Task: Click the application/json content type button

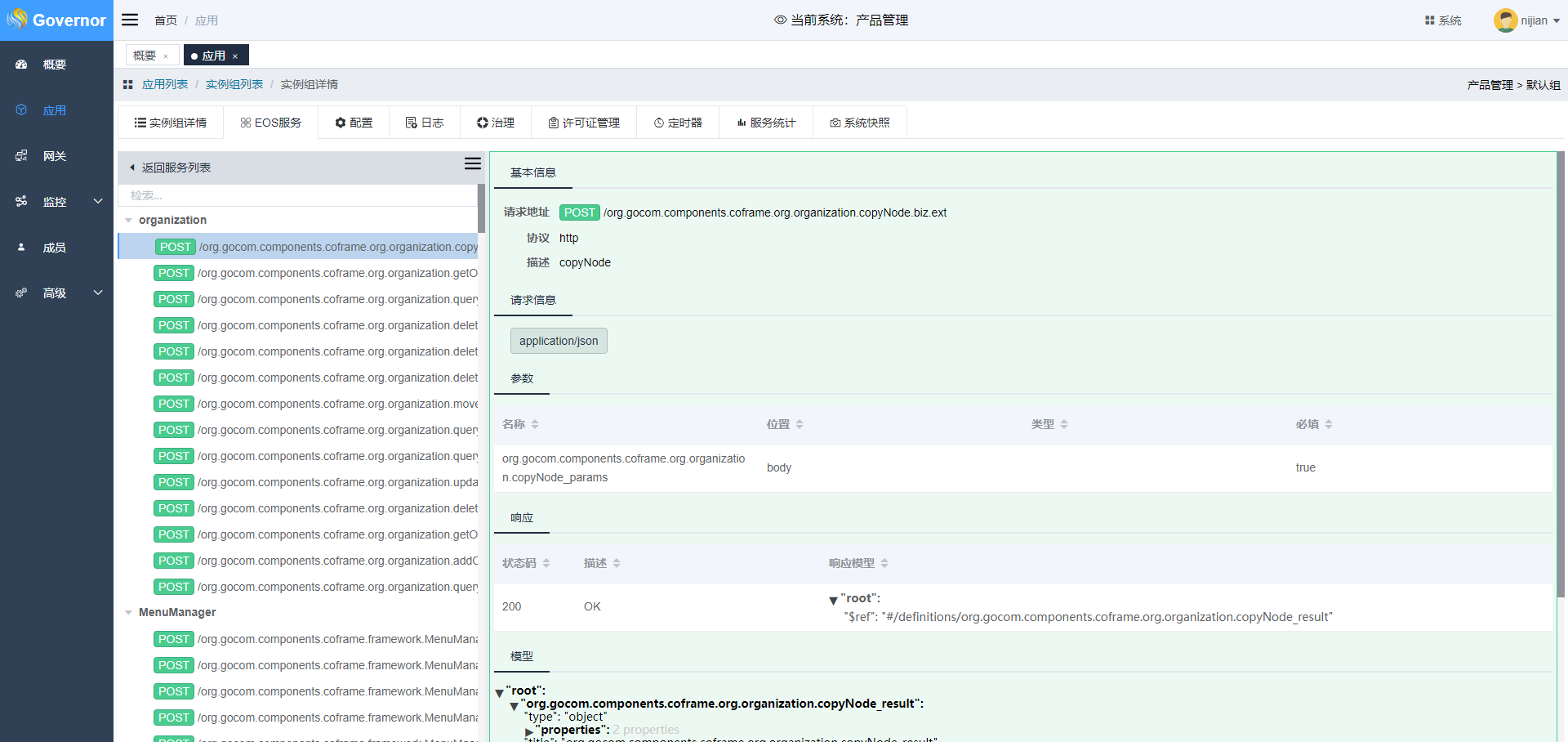Action: click(559, 341)
